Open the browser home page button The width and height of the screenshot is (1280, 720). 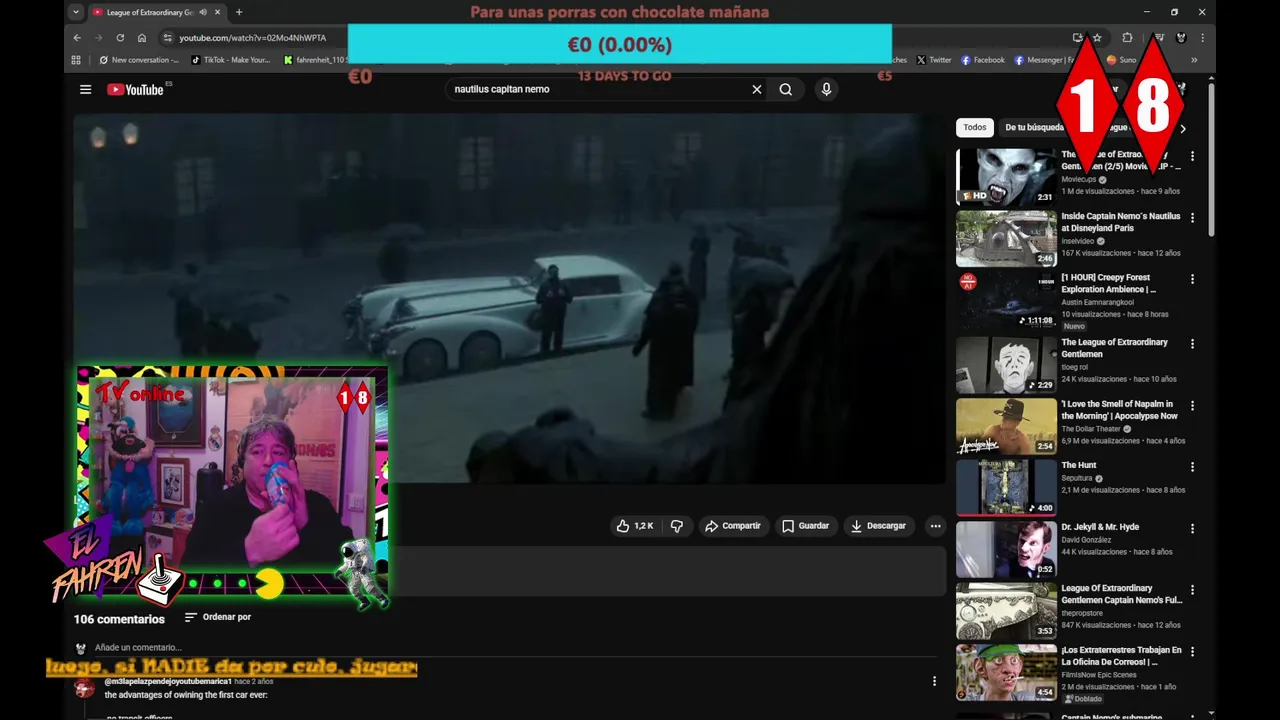click(142, 38)
